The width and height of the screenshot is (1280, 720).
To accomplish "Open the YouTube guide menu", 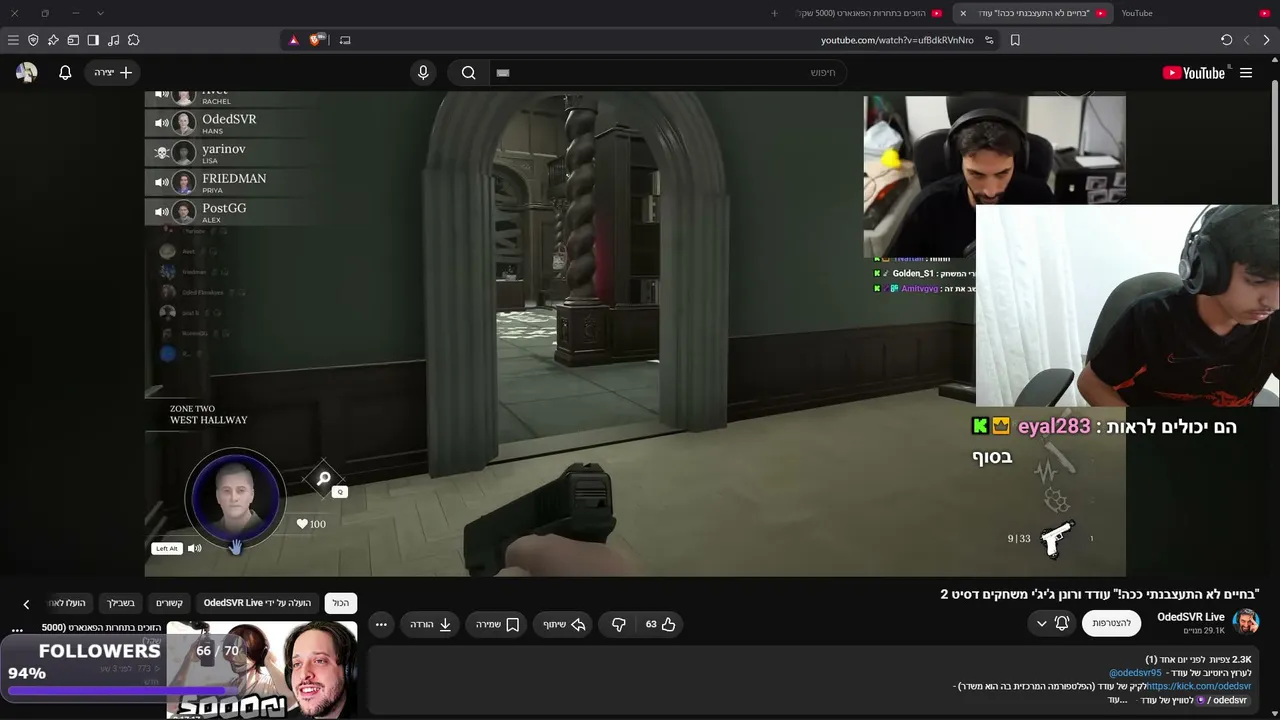I will pyautogui.click(x=1246, y=73).
